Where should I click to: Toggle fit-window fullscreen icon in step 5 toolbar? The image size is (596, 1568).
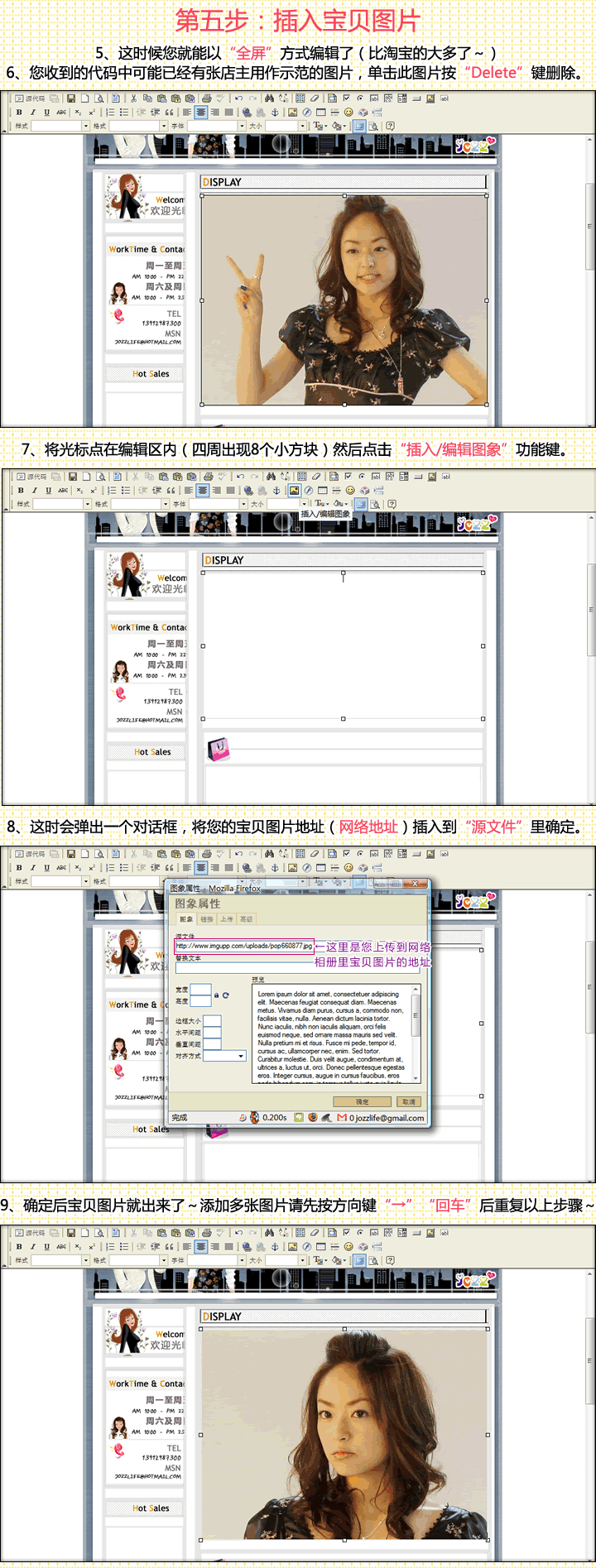tap(360, 125)
